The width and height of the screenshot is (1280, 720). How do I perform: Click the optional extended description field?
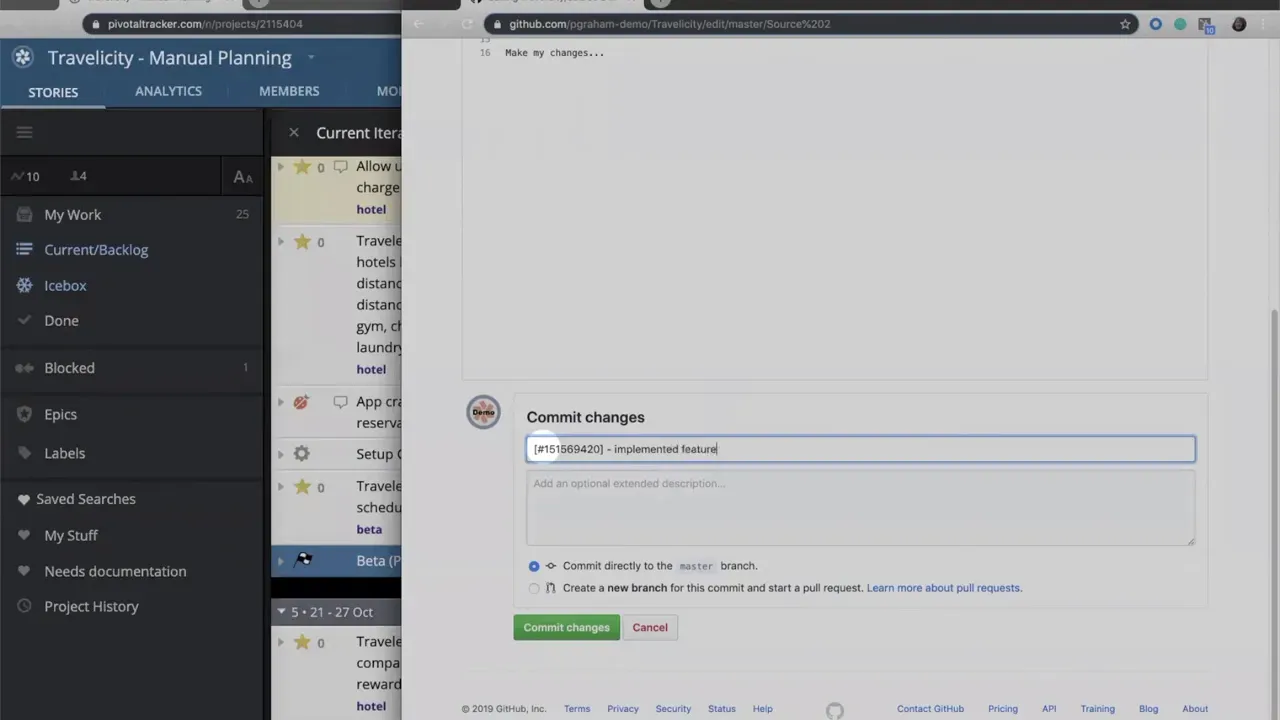[860, 508]
